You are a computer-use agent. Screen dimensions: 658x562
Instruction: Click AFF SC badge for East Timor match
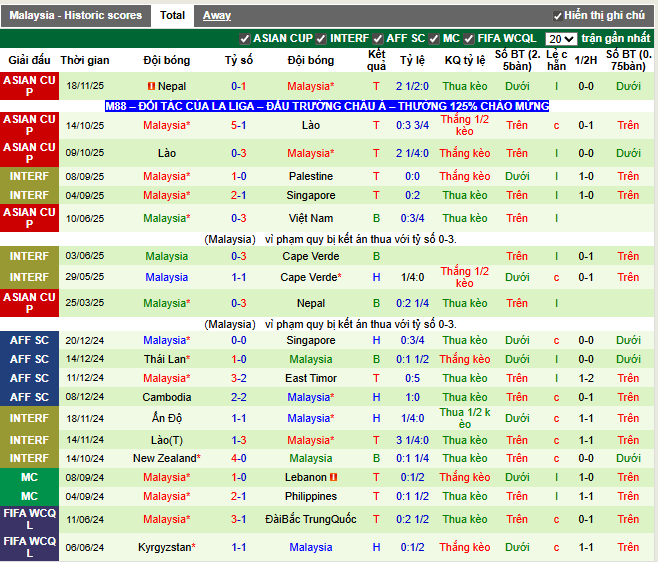click(x=29, y=378)
